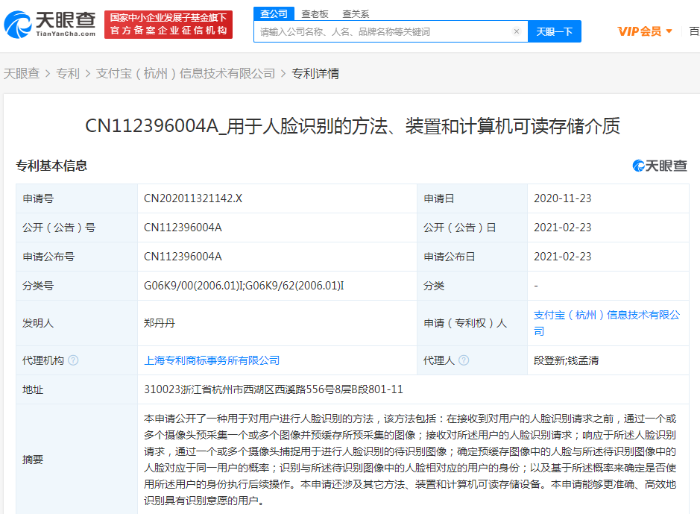700x514 pixels.
Task: Click the 专利详情 breadcrumb text
Action: point(315,73)
